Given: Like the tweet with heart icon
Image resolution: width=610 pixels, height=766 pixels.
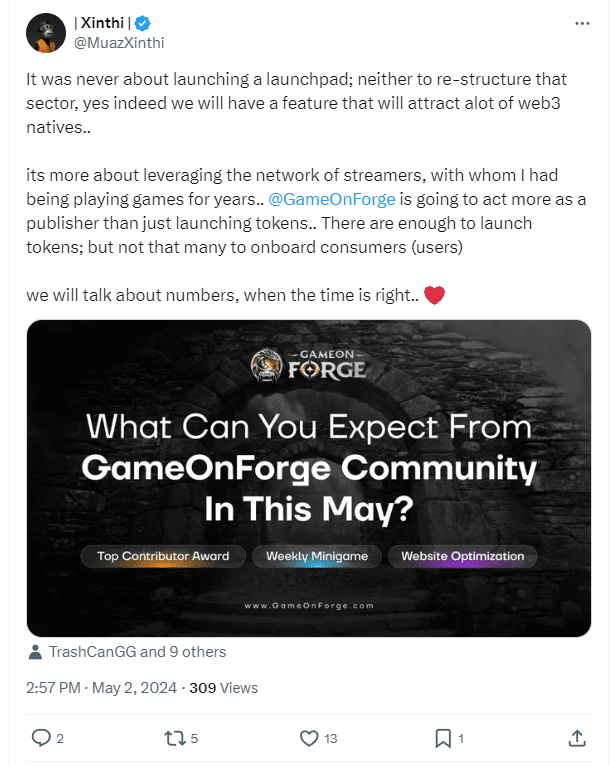Looking at the screenshot, I should pos(309,738).
